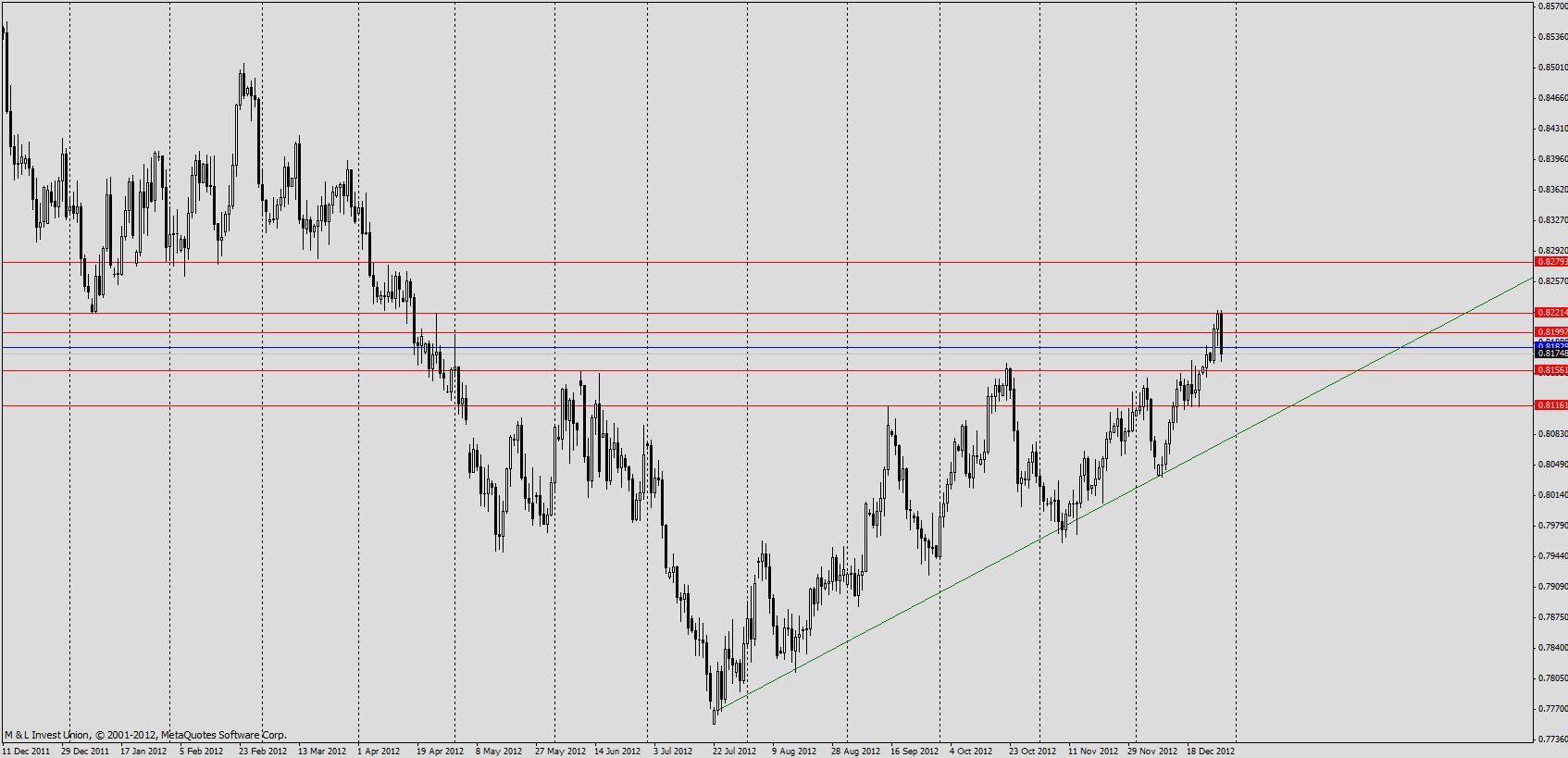The image size is (1568, 758).
Task: Click the 0.8116 red price label
Action: (x=1551, y=405)
